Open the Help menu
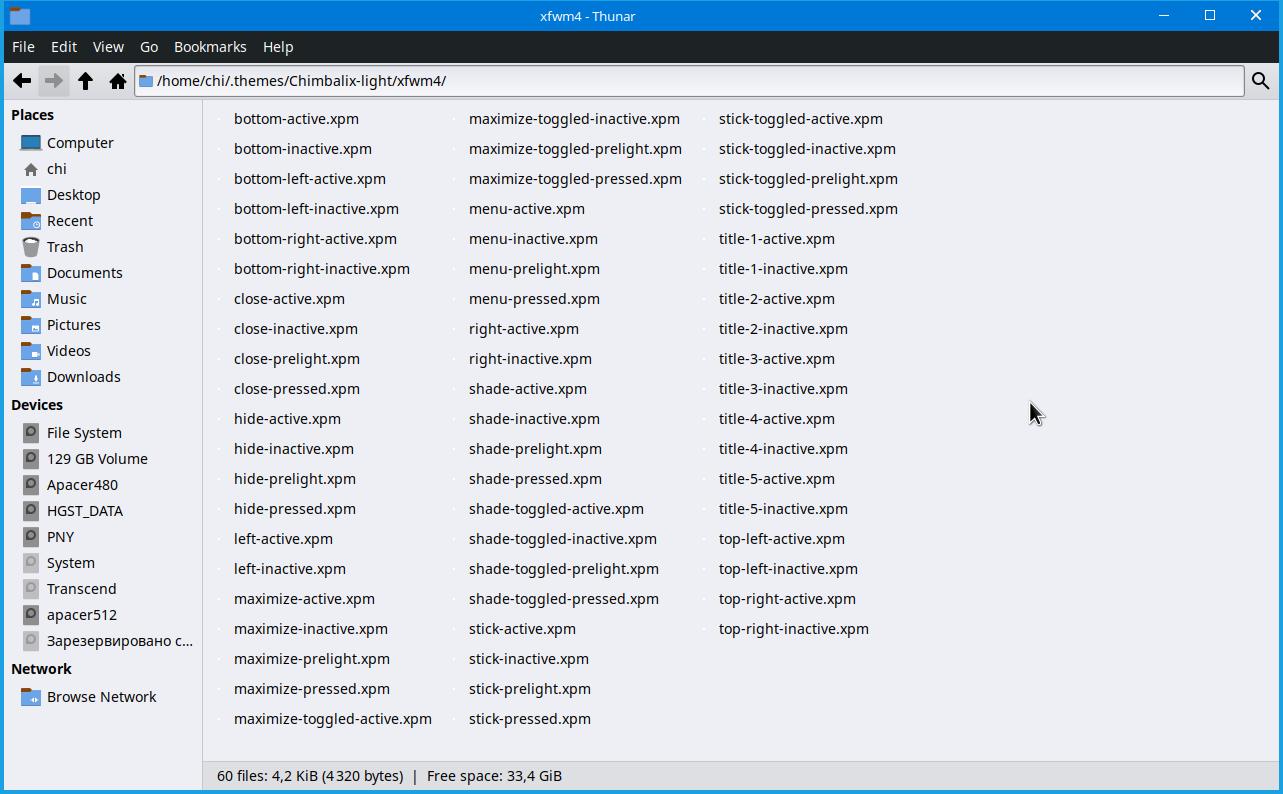Viewport: 1283px width, 794px height. (278, 47)
